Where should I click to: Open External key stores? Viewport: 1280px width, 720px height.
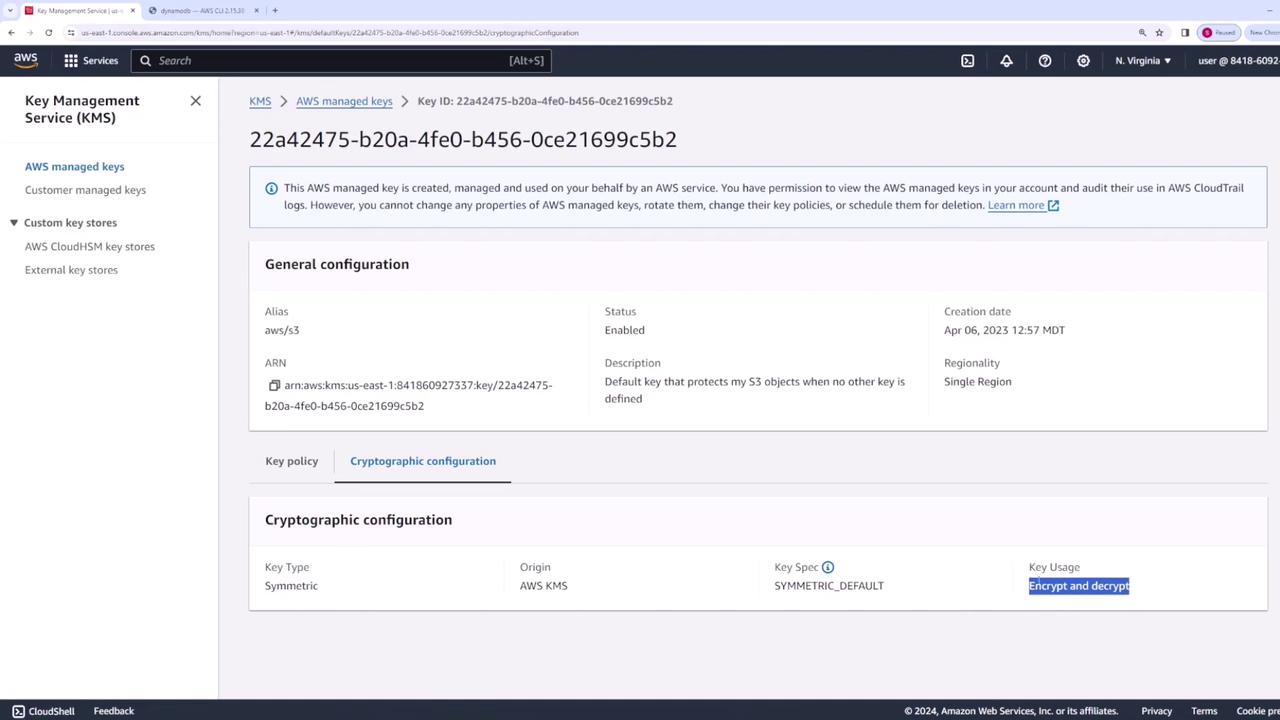(x=71, y=270)
